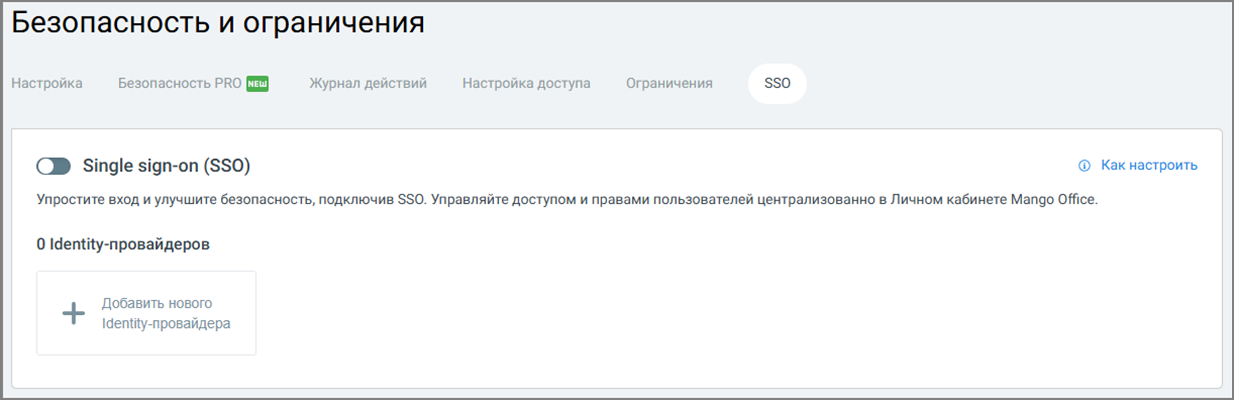Click the Single sign-on (SSO) heading
The height and width of the screenshot is (400, 1234).
tap(166, 165)
